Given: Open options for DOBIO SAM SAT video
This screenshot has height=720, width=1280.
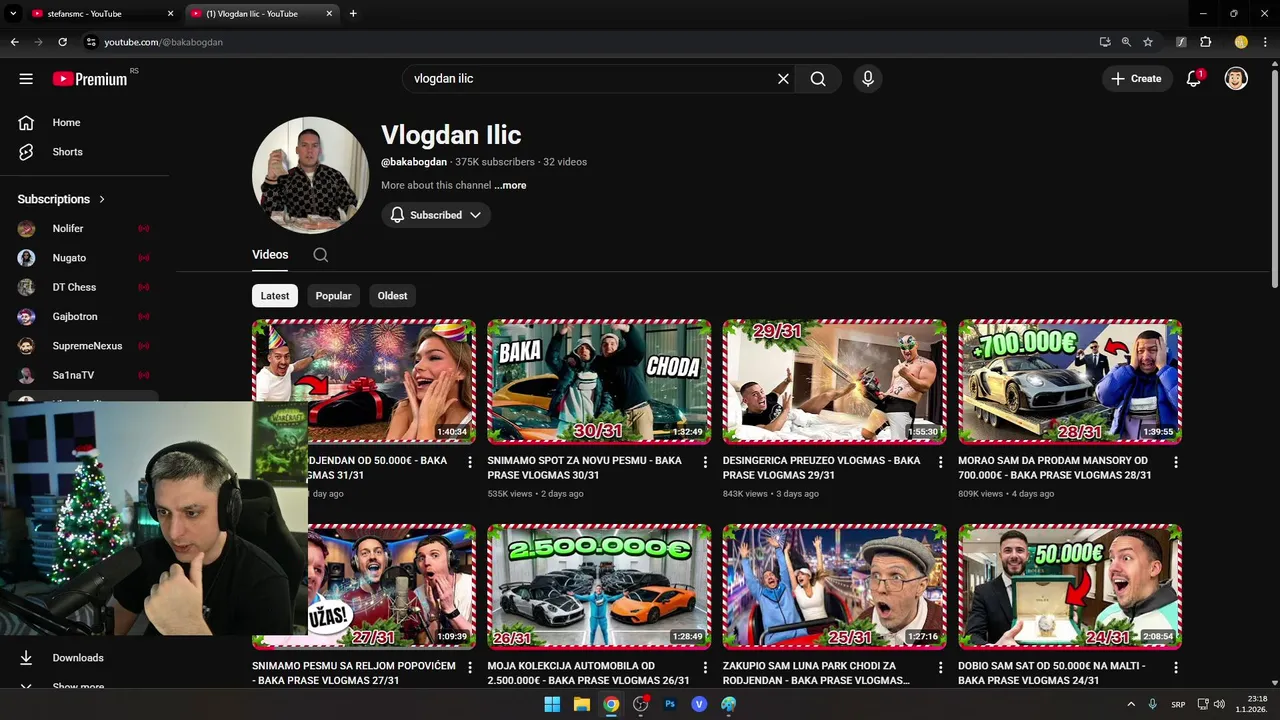Looking at the screenshot, I should [1176, 667].
